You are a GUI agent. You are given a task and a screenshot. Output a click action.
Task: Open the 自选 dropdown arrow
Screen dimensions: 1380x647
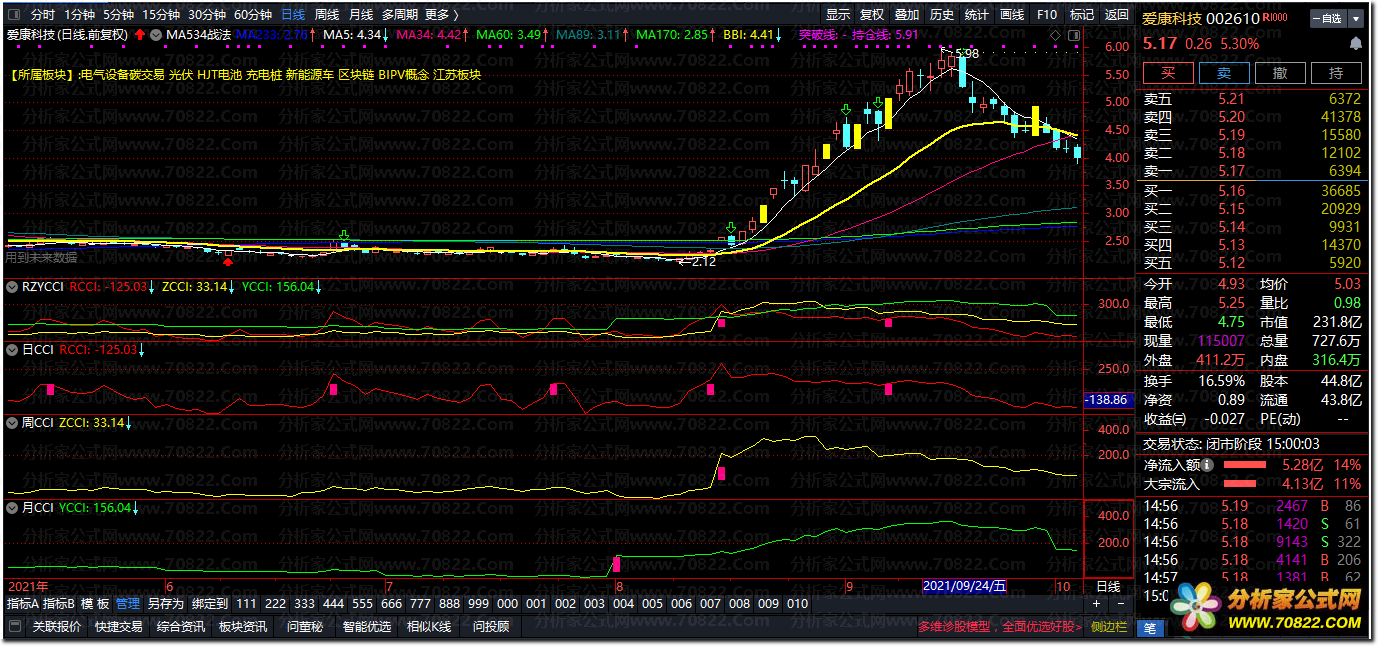click(1355, 18)
